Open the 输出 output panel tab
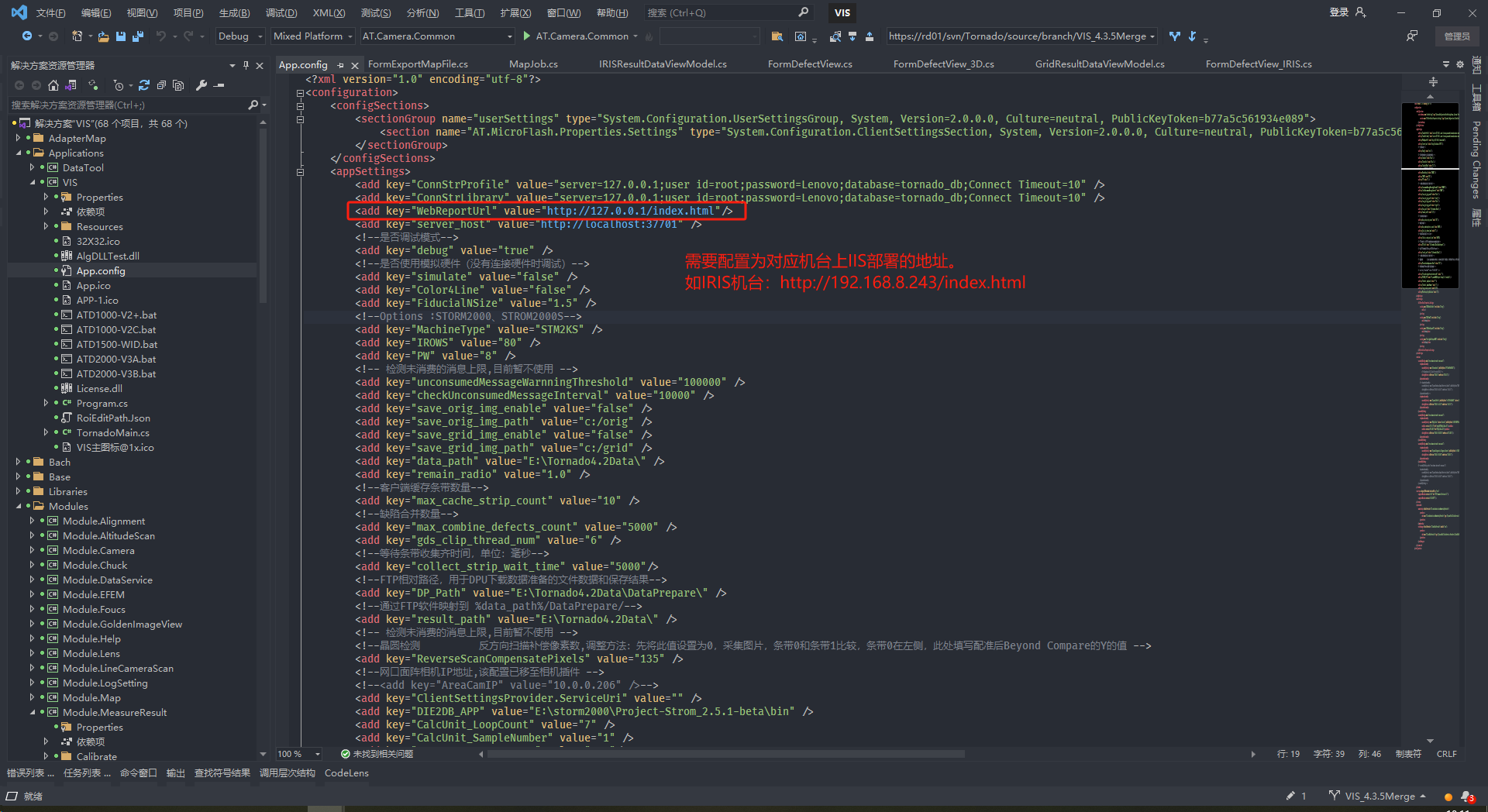Screen dimensions: 1488x812 [176, 772]
